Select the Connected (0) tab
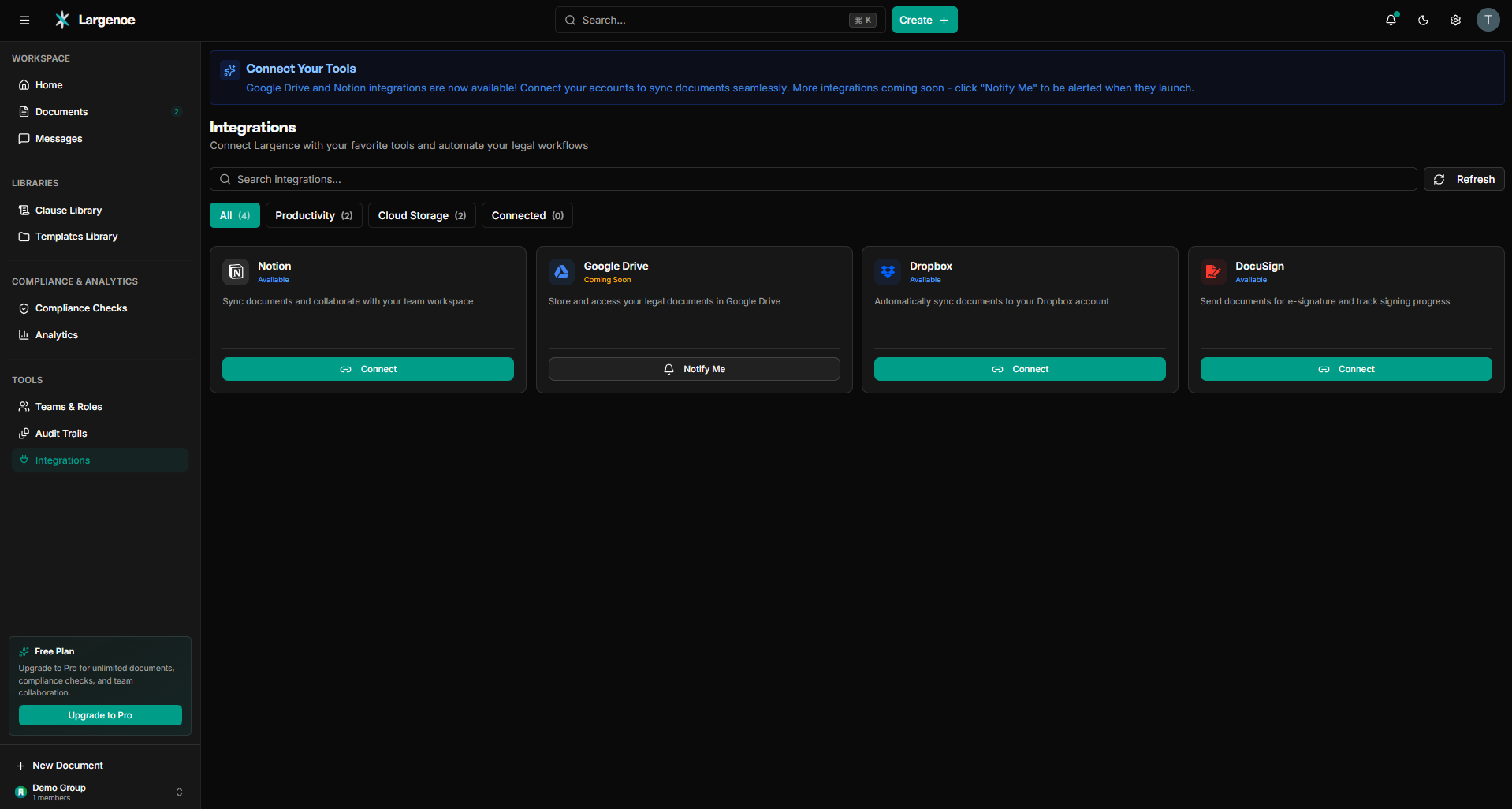This screenshot has width=1512, height=809. [x=527, y=215]
